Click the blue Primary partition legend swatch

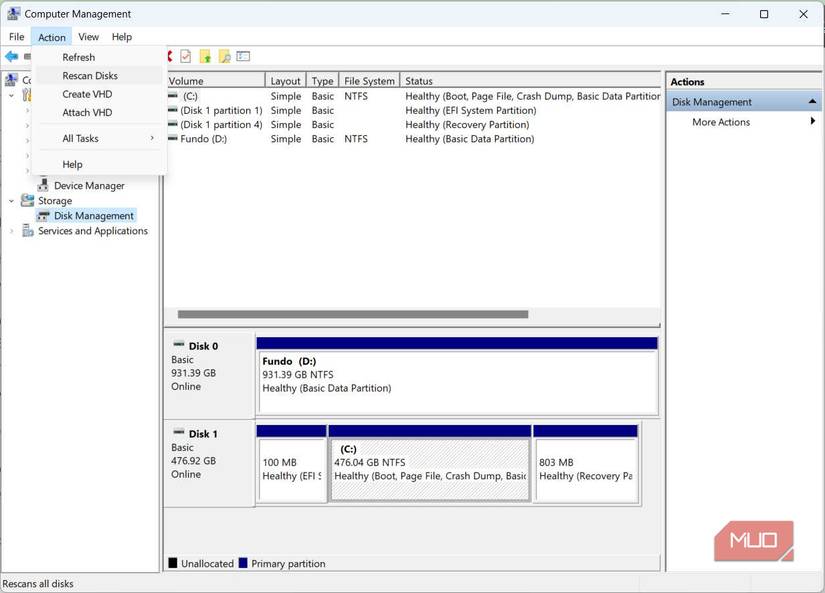point(243,562)
